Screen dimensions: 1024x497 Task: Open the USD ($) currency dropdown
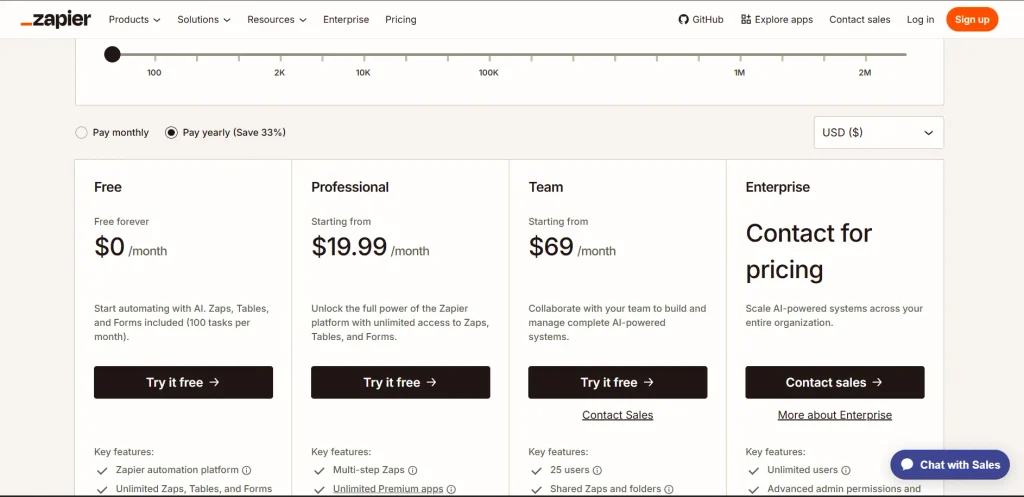pyautogui.click(x=878, y=133)
